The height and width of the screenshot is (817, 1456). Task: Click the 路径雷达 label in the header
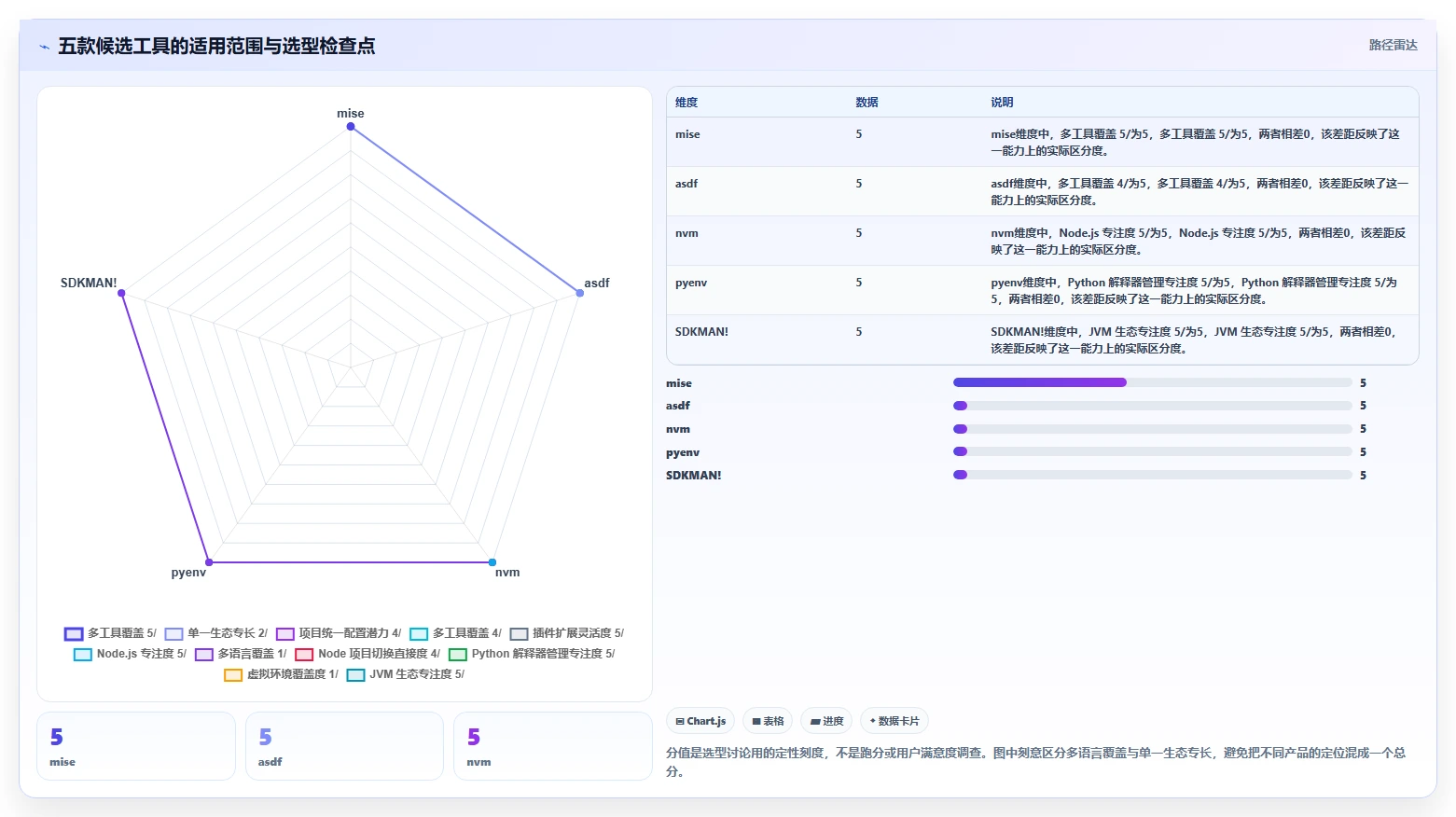[1393, 46]
